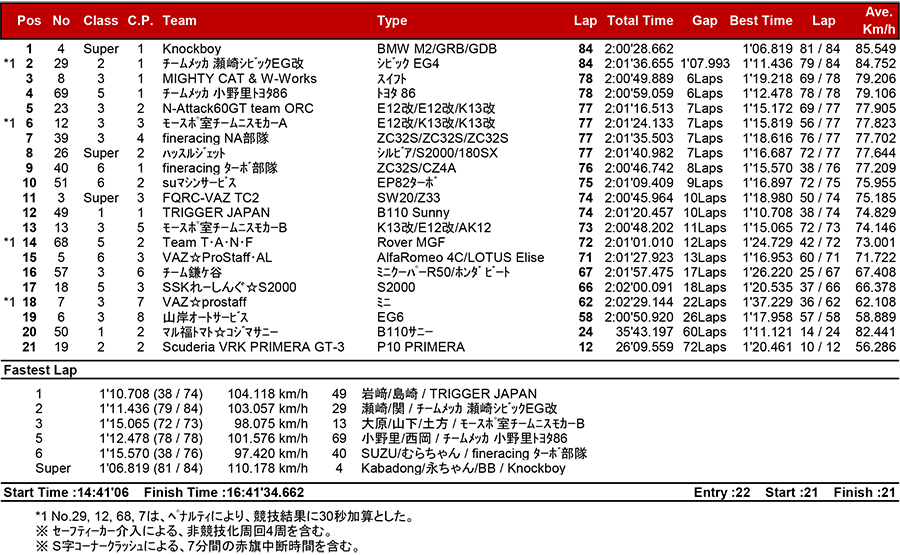Click speed 103.057 km/h
The width and height of the screenshot is (900, 555).
click(267, 409)
